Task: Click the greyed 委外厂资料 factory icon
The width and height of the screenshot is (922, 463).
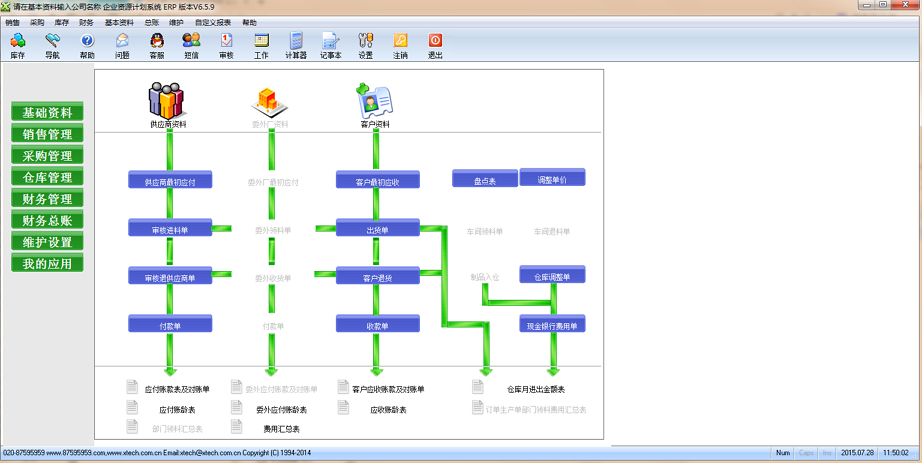Action: tap(270, 103)
